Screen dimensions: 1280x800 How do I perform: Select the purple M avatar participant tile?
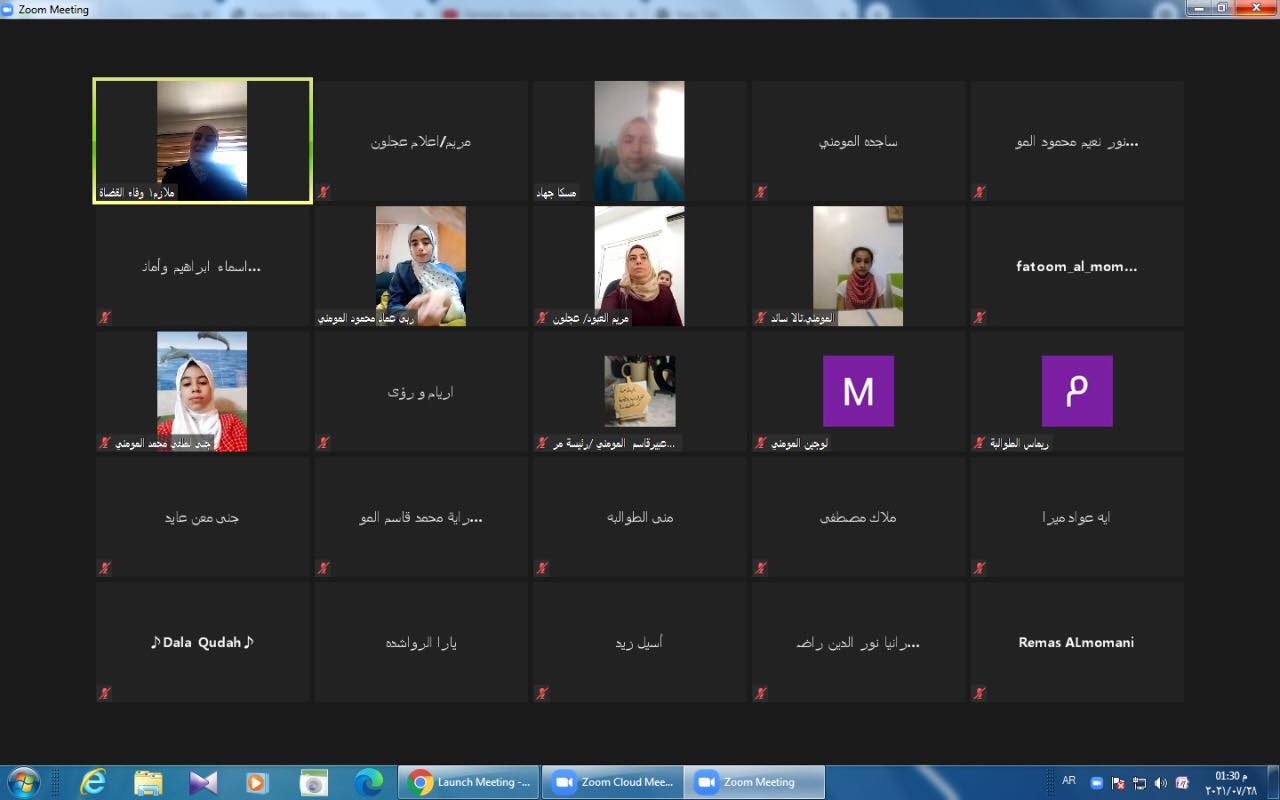[x=858, y=392]
